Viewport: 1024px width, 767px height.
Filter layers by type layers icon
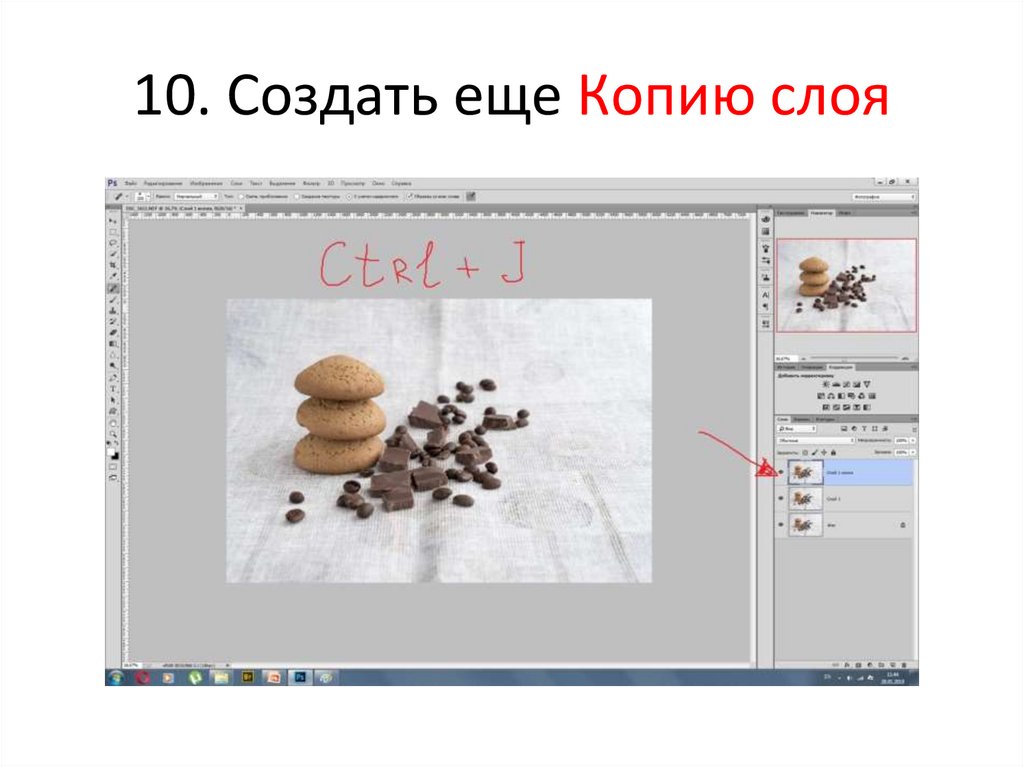pyautogui.click(x=864, y=429)
